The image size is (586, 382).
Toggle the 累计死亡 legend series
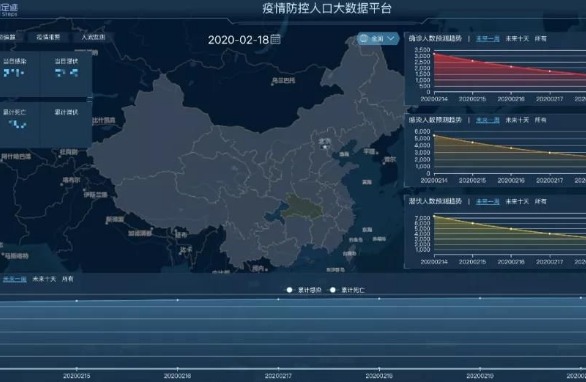348,290
